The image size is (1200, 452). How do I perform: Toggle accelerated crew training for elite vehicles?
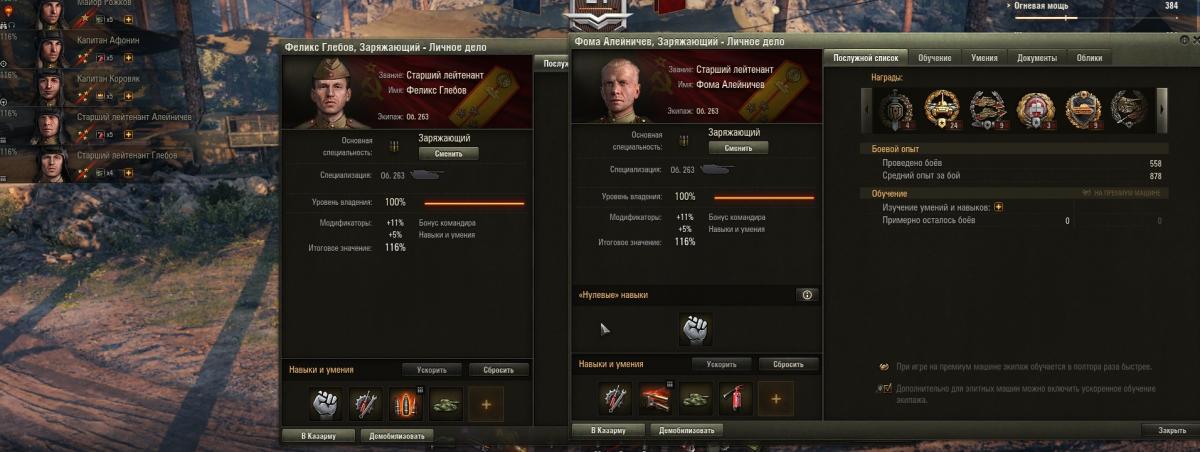point(884,388)
